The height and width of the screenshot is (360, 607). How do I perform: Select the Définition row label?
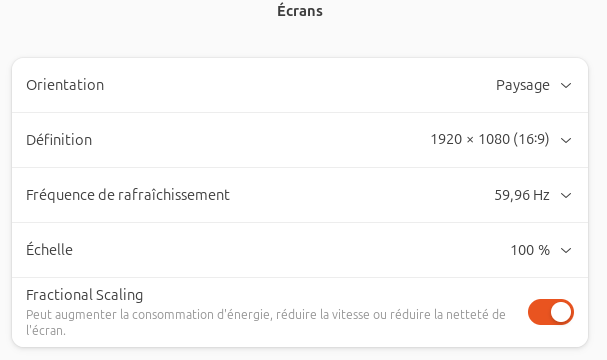pos(59,140)
